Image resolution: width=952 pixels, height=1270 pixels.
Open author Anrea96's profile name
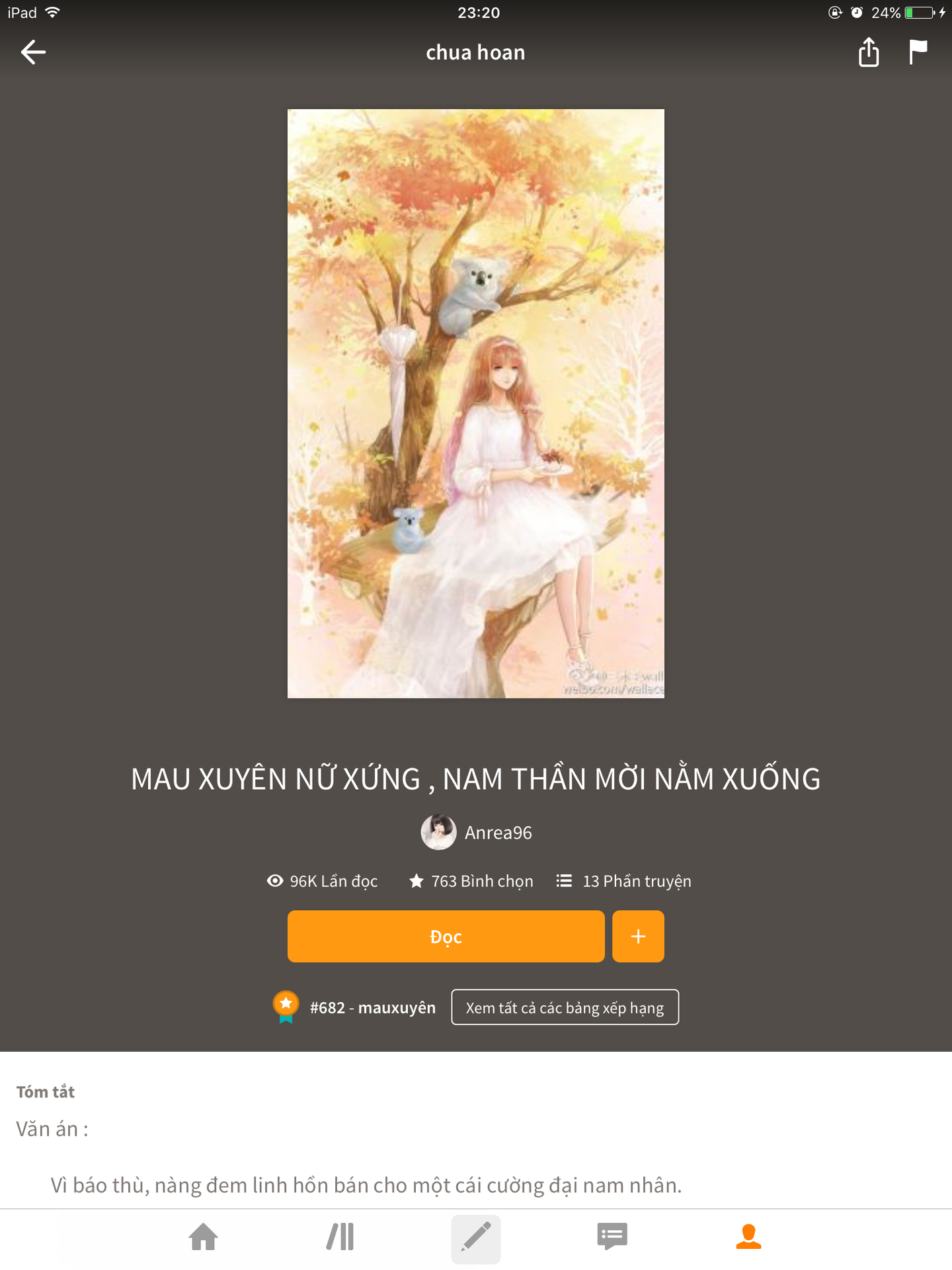coord(498,833)
